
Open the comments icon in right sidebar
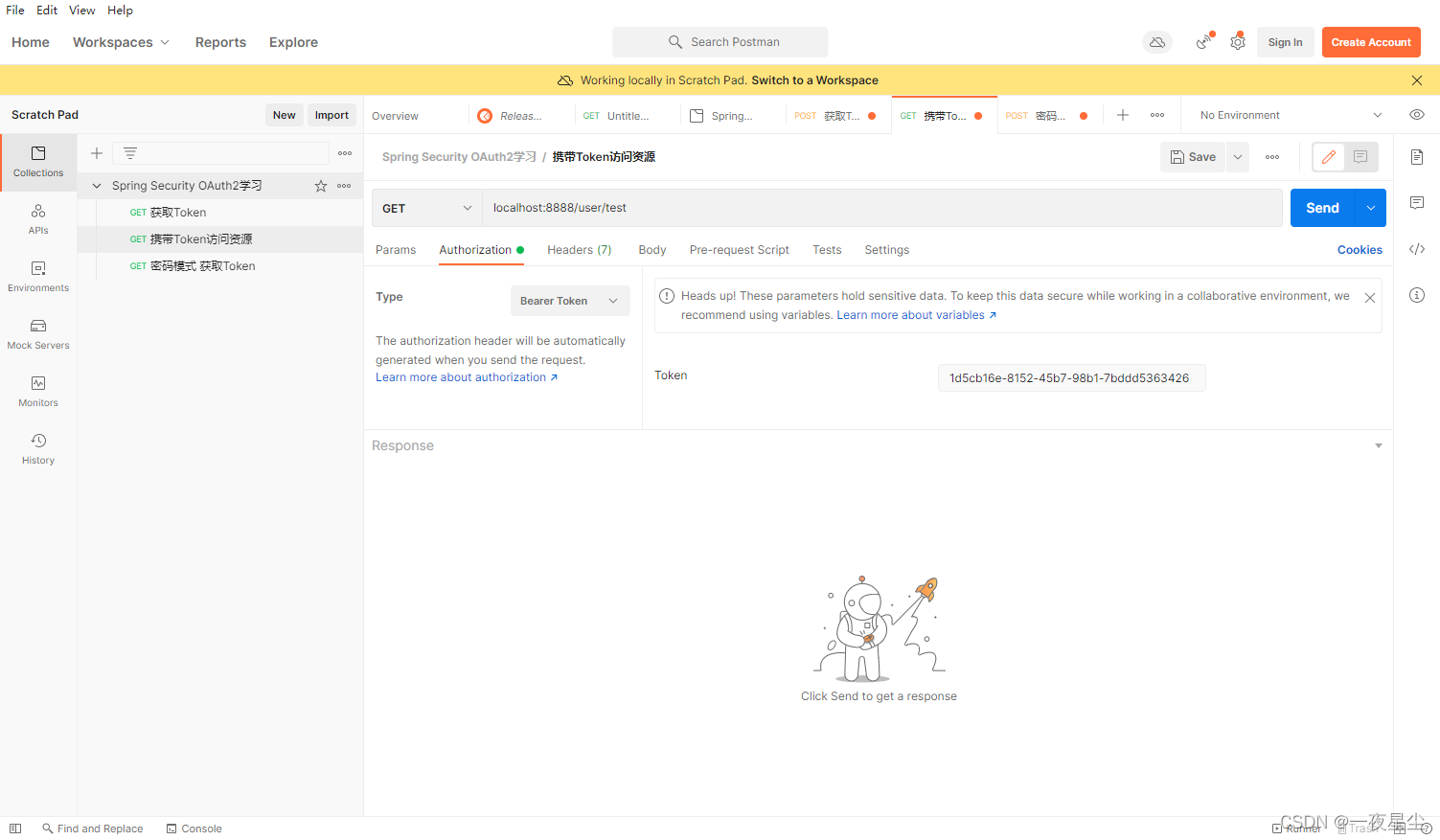point(1417,203)
